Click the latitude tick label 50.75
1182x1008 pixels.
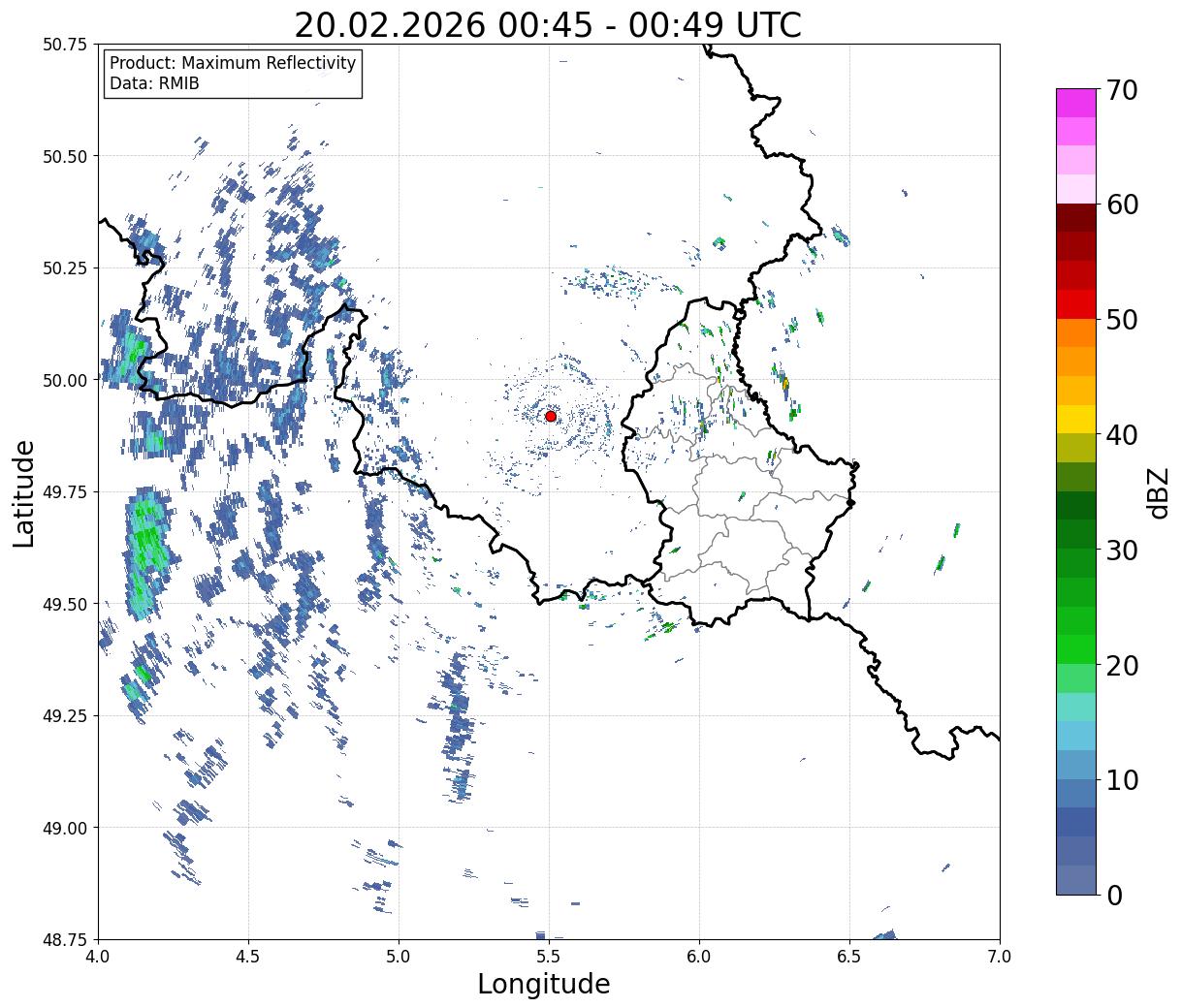tap(65, 45)
